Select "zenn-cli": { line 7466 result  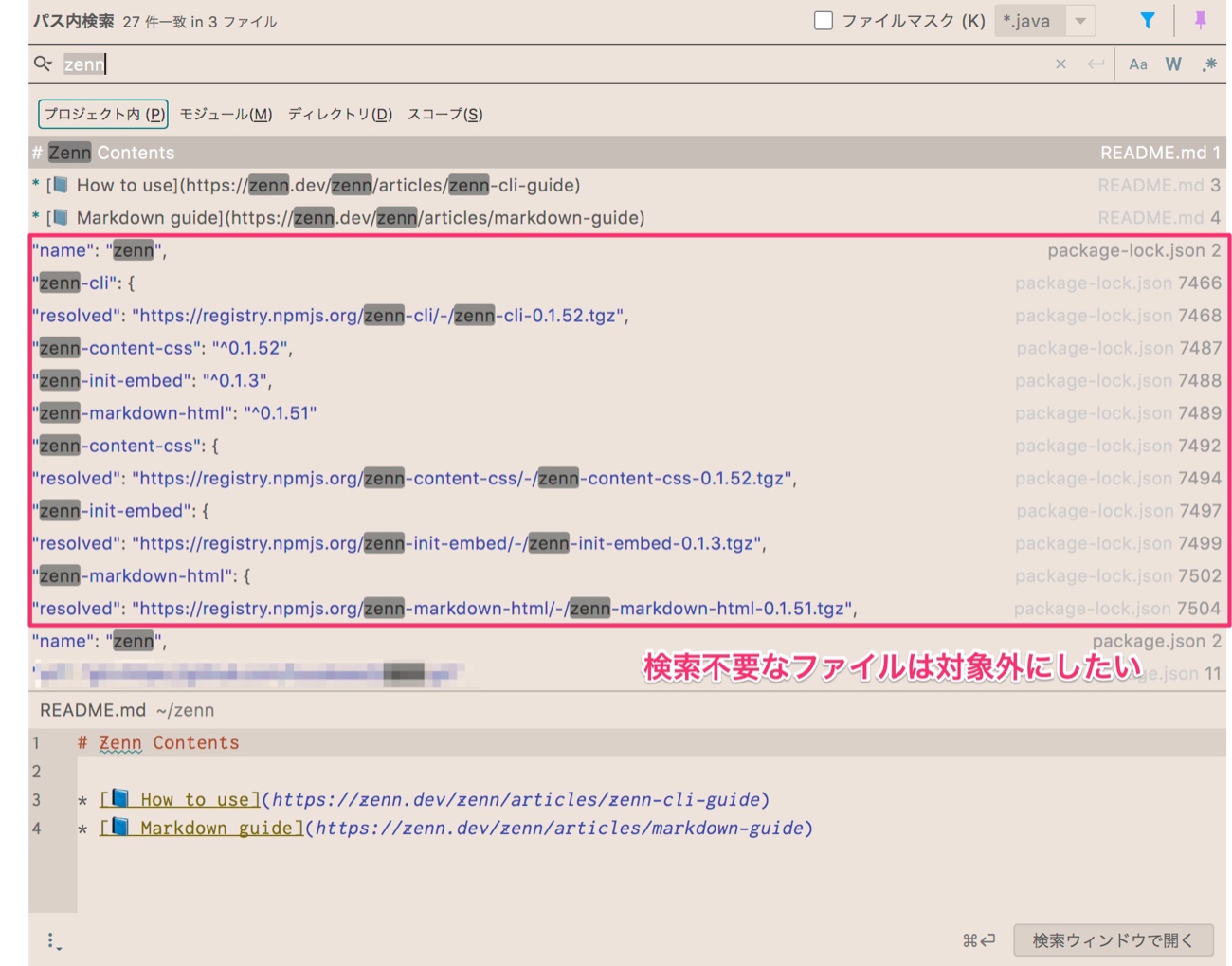point(626,283)
